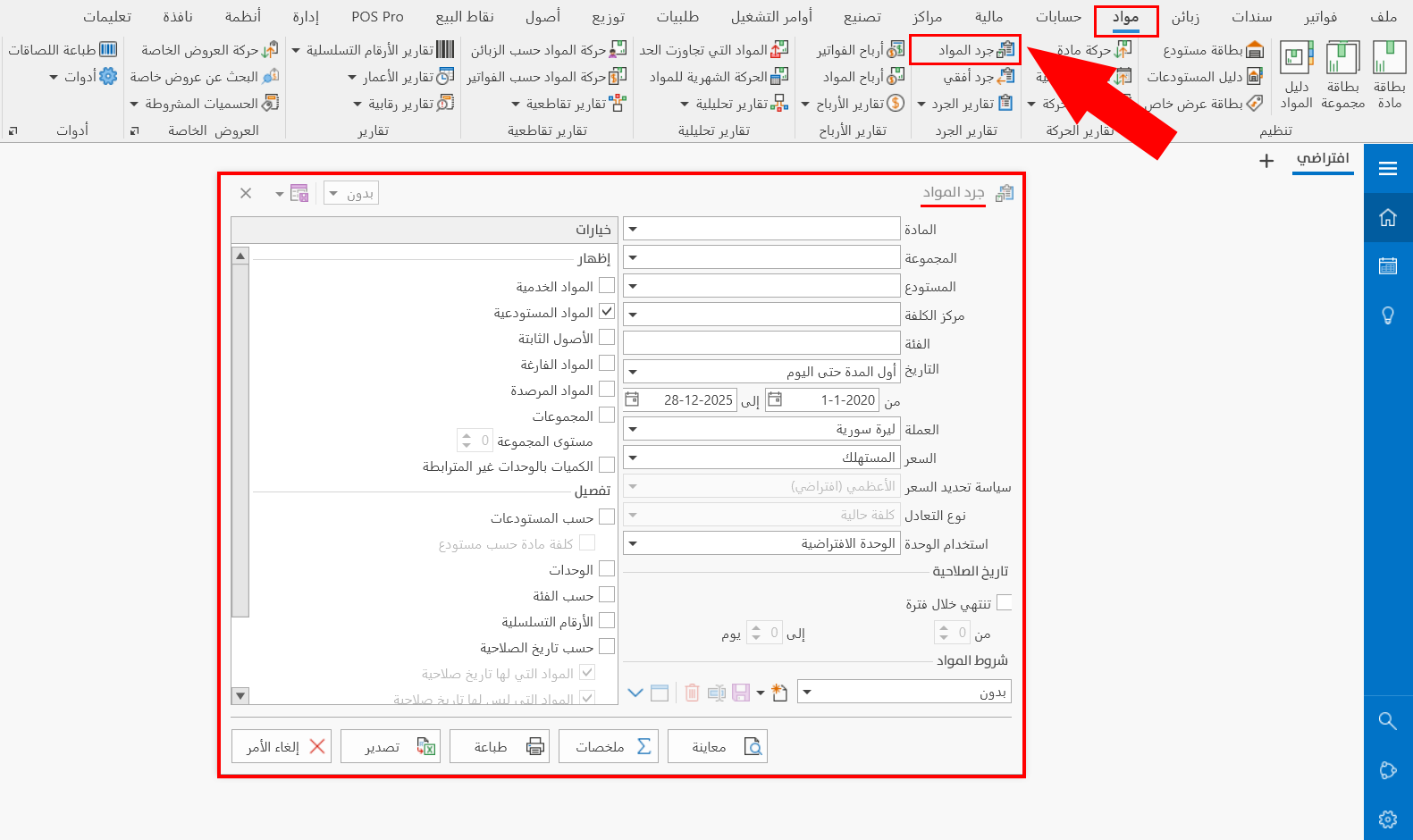Open دليل المستودعات warehouses guide
Screen dimensions: 1413x840
[1204, 77]
